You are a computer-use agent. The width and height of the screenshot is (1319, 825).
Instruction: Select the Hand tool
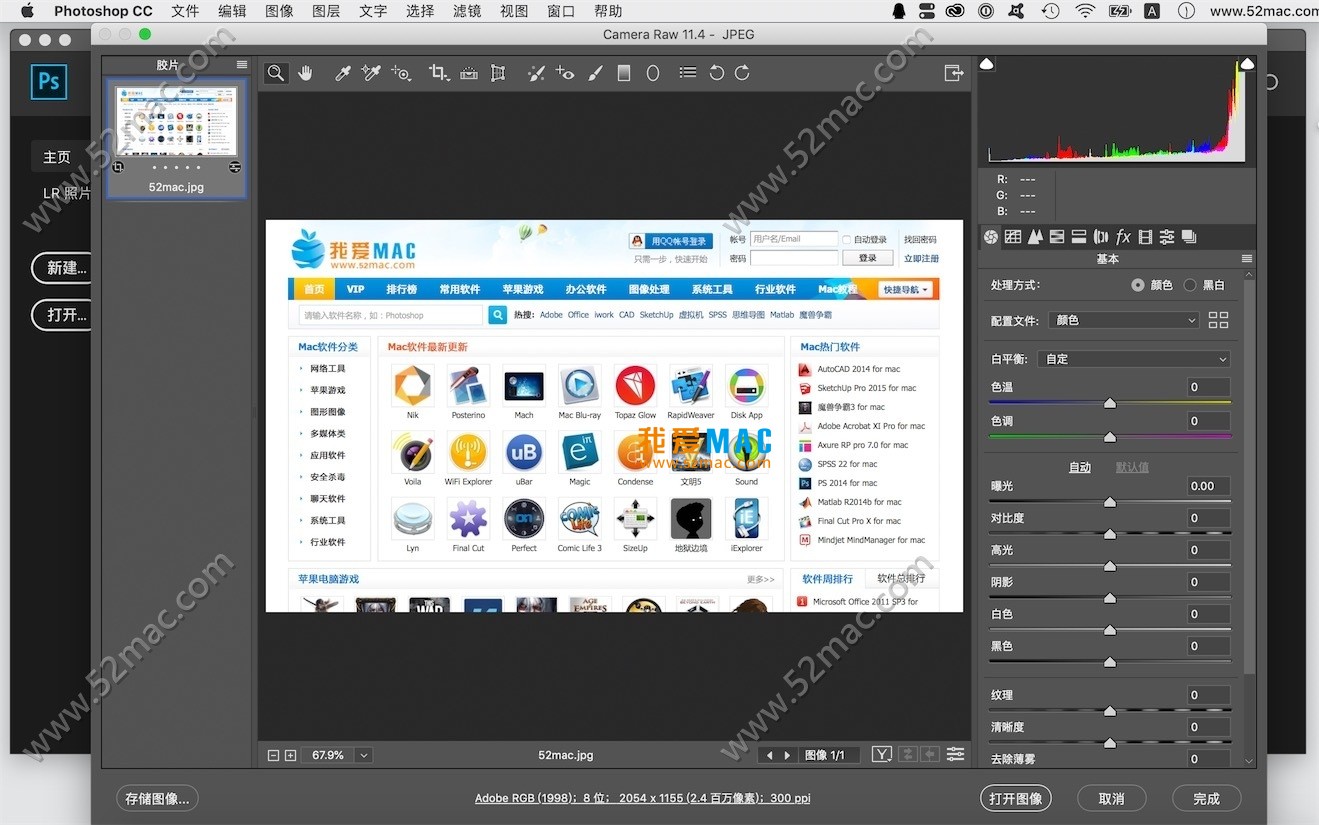(306, 73)
